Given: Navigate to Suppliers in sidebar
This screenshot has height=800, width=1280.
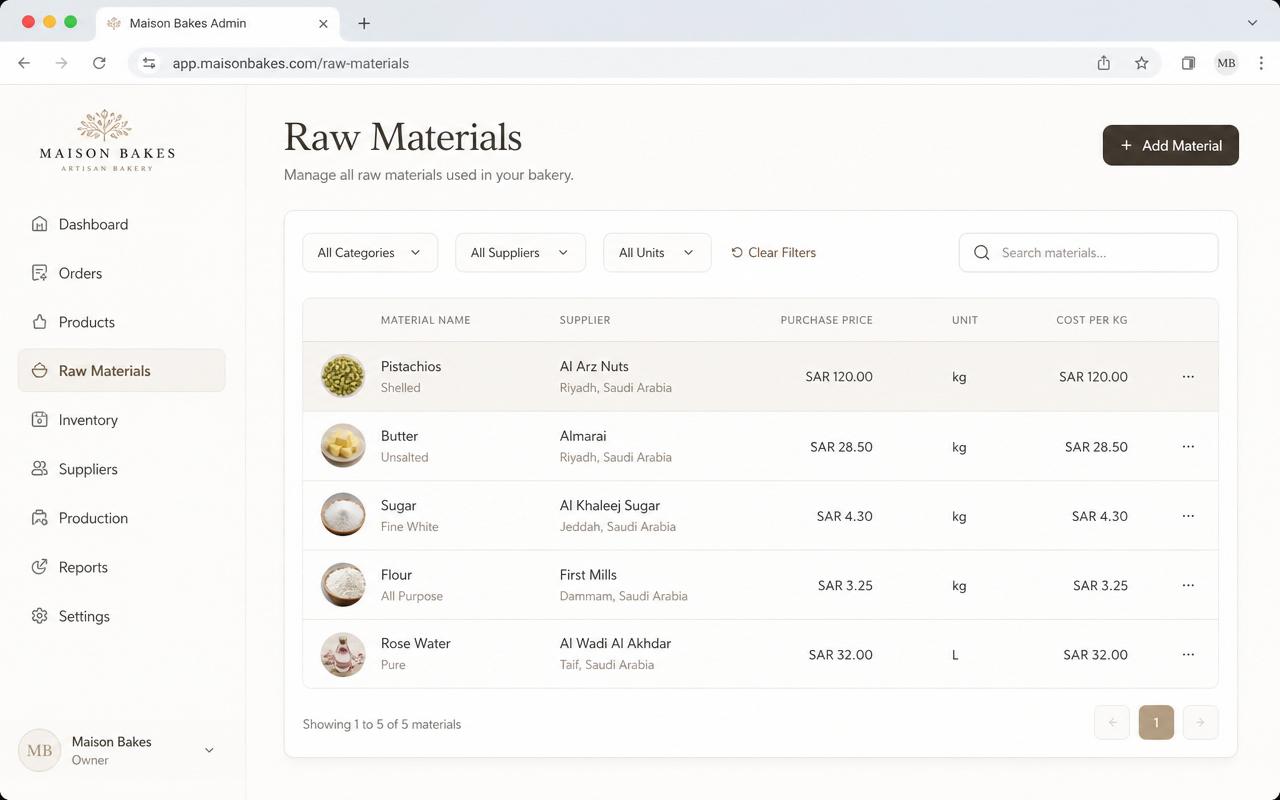Looking at the screenshot, I should [x=121, y=469].
